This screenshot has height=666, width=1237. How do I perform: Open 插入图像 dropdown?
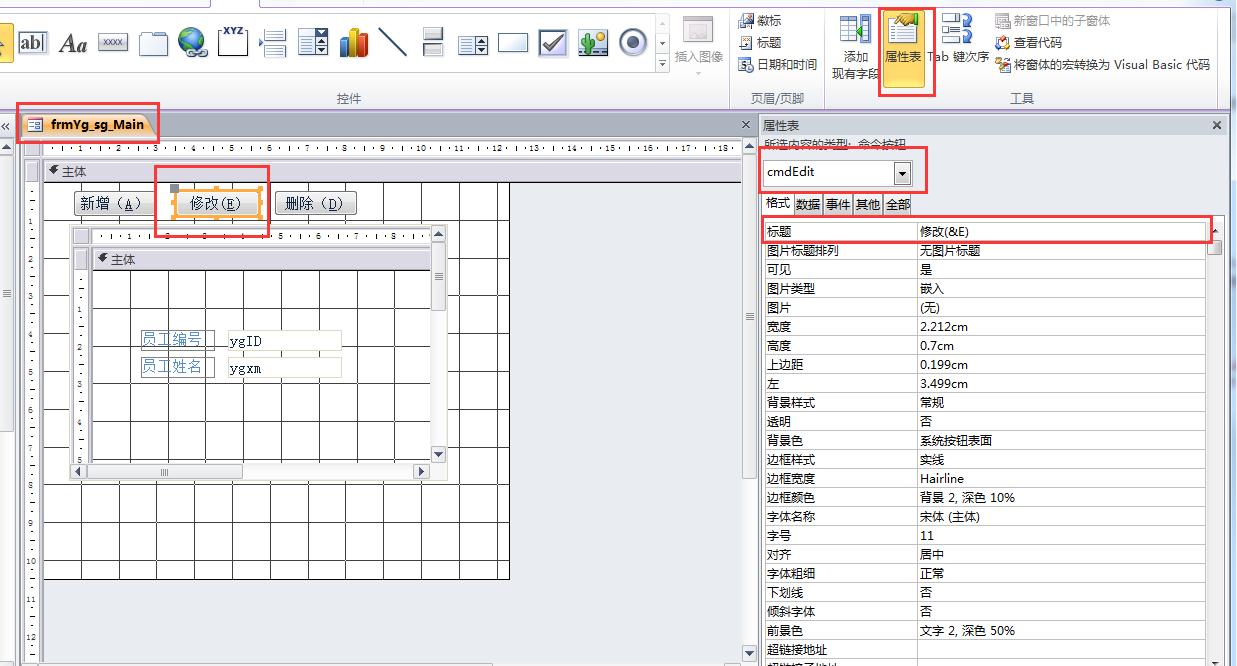coord(698,47)
